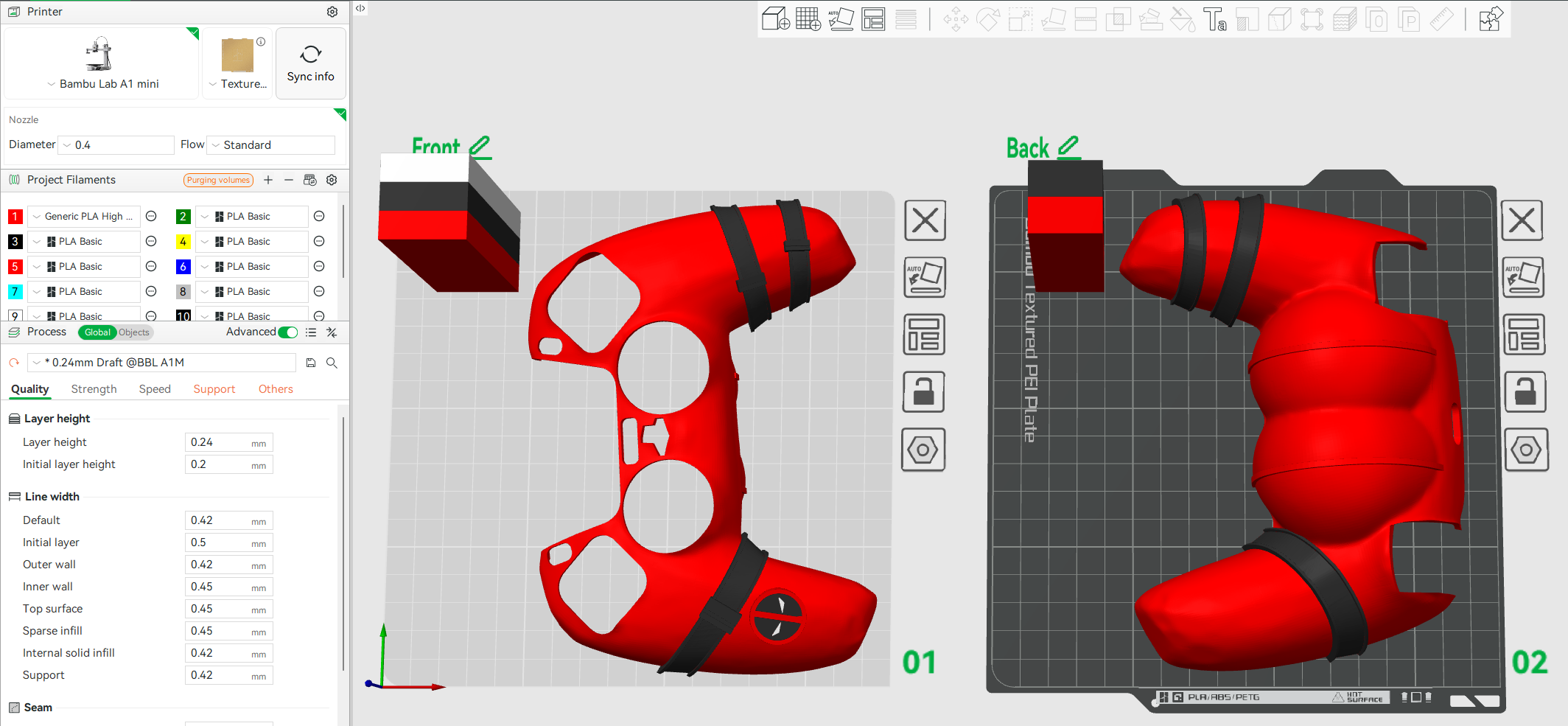Switch to the Speed tab
The image size is (1568, 726).
pos(155,389)
